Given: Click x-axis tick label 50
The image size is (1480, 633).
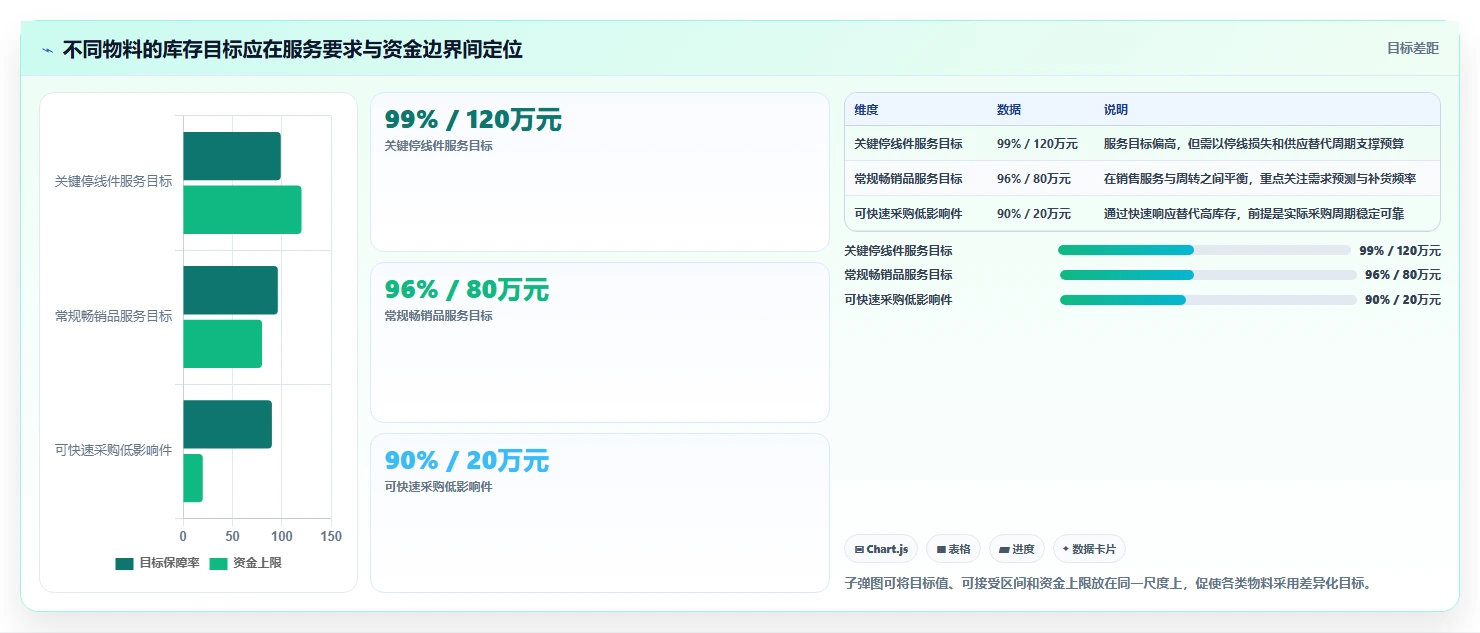Looking at the screenshot, I should 232,537.
